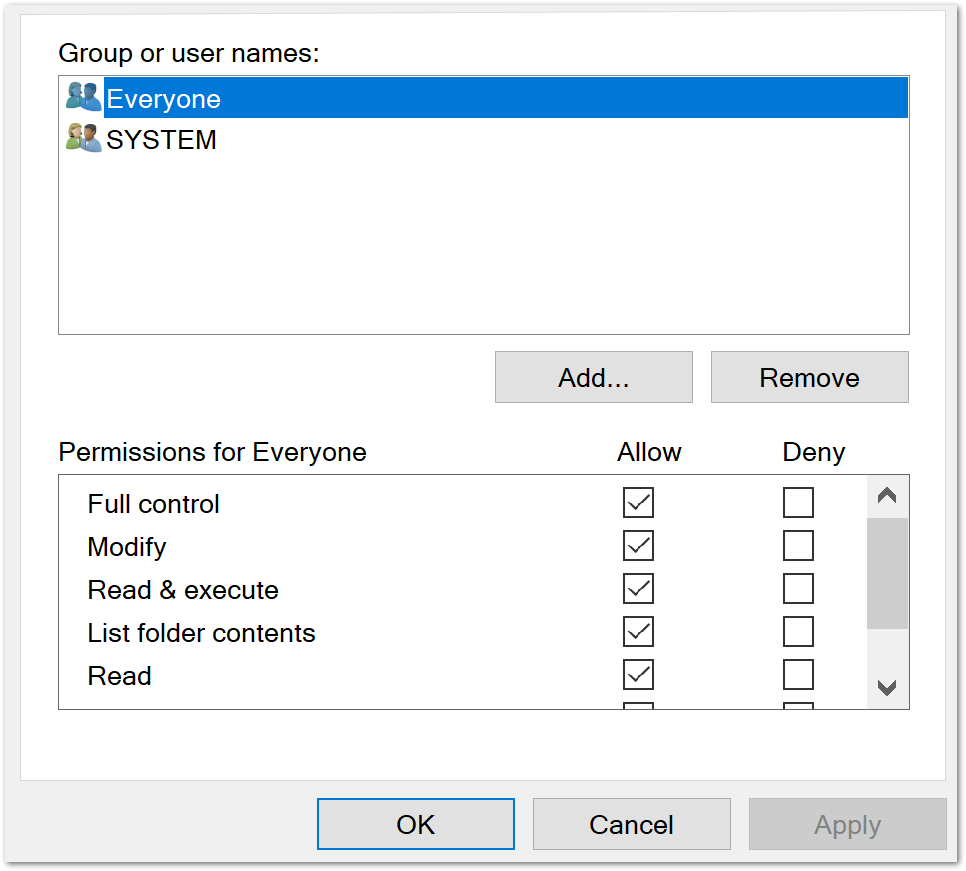Confirm changes with OK button
Image resolution: width=966 pixels, height=871 pixels.
point(415,825)
